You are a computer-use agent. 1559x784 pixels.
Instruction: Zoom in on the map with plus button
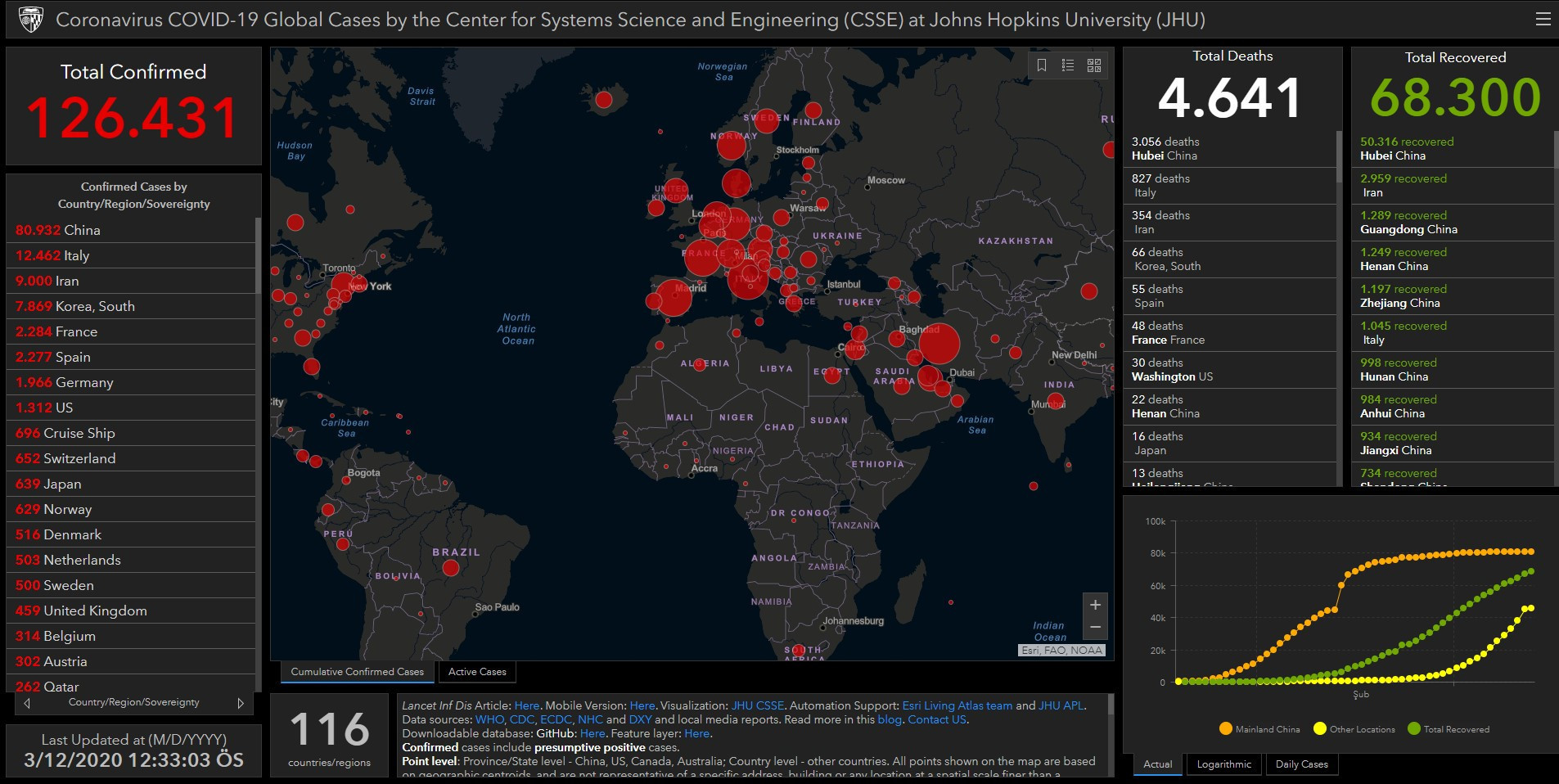pyautogui.click(x=1095, y=605)
